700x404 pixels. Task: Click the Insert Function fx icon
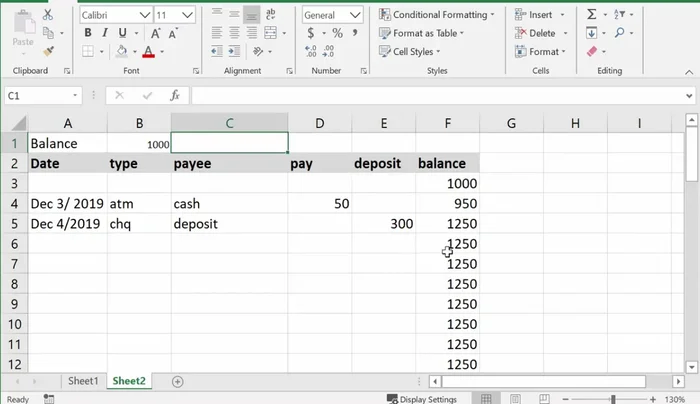[175, 96]
